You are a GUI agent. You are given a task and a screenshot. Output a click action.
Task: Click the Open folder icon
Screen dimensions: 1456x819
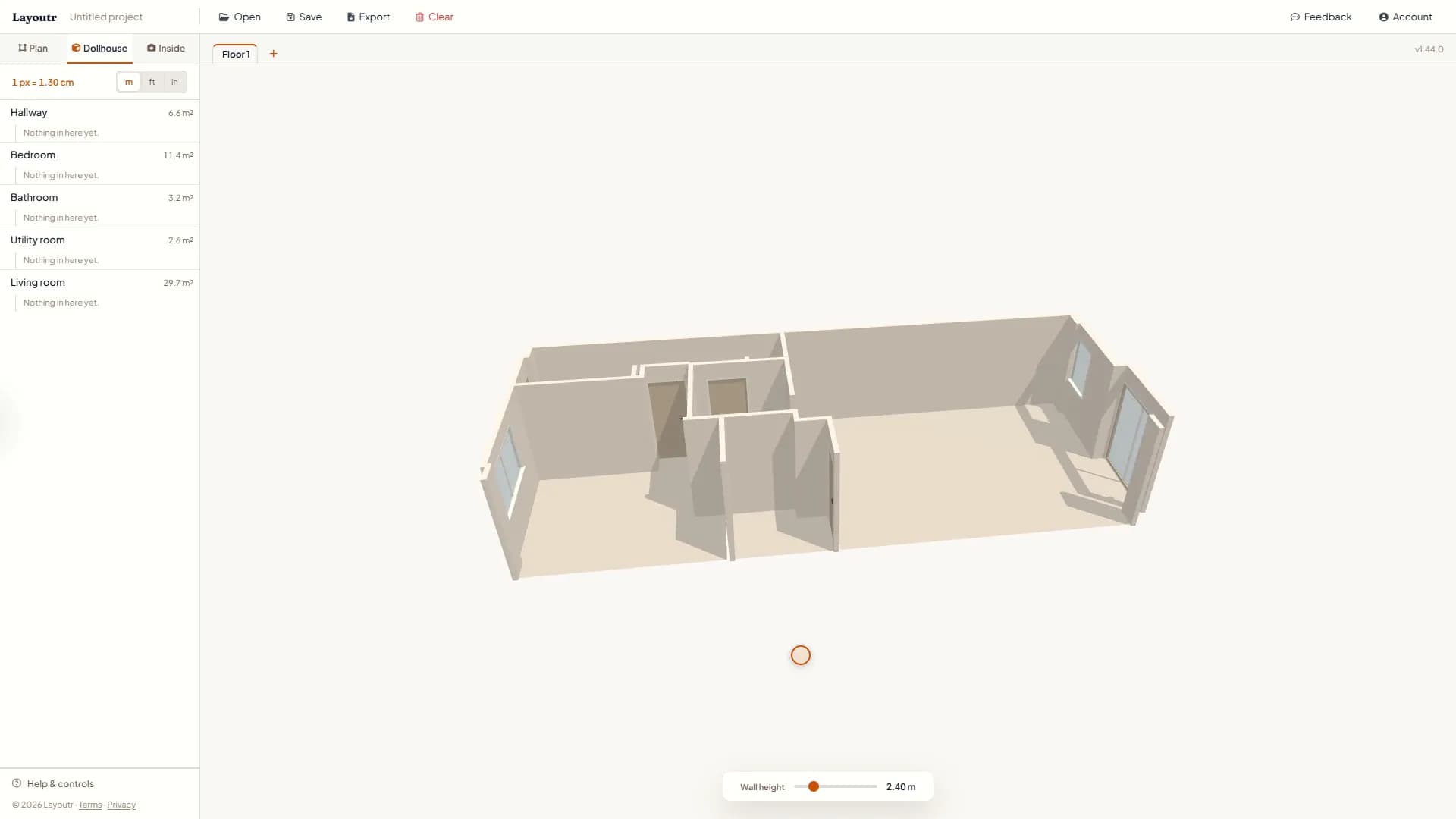224,17
